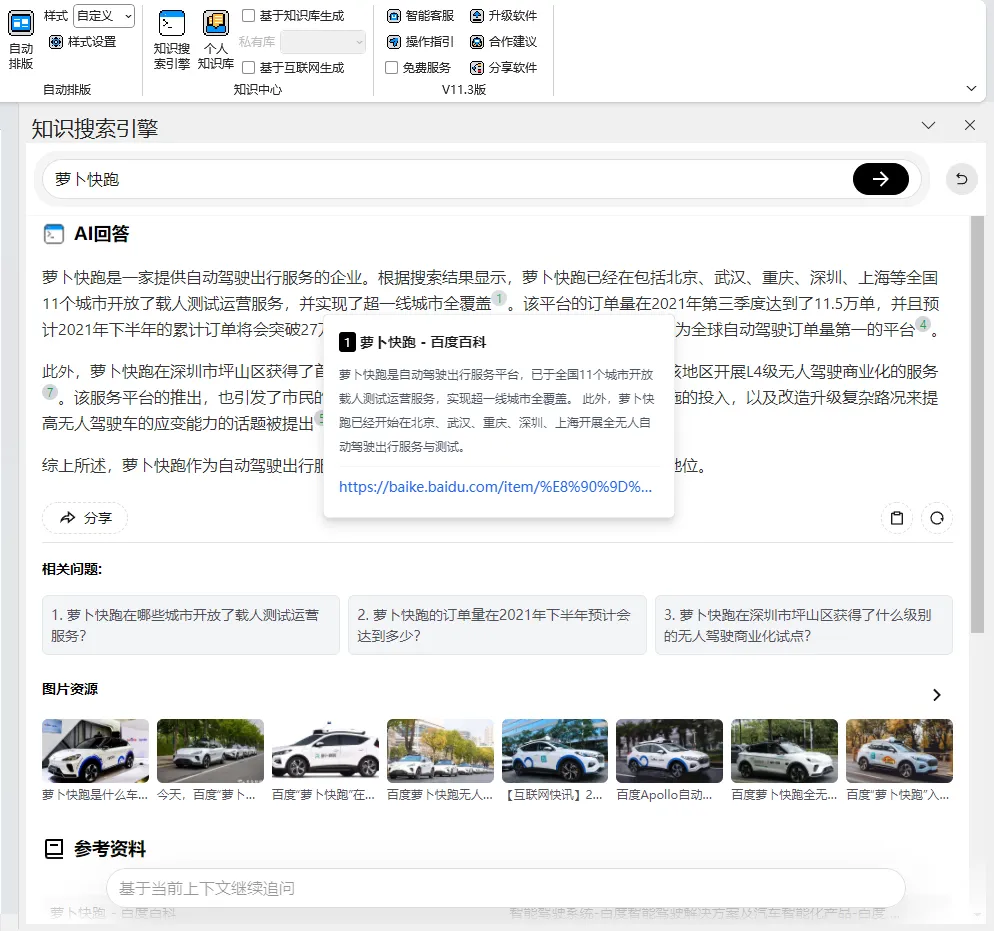Screen dimensions: 994x931
Task: Open the thumbnail 百度萝卜快跑全无…
Action: [784, 751]
